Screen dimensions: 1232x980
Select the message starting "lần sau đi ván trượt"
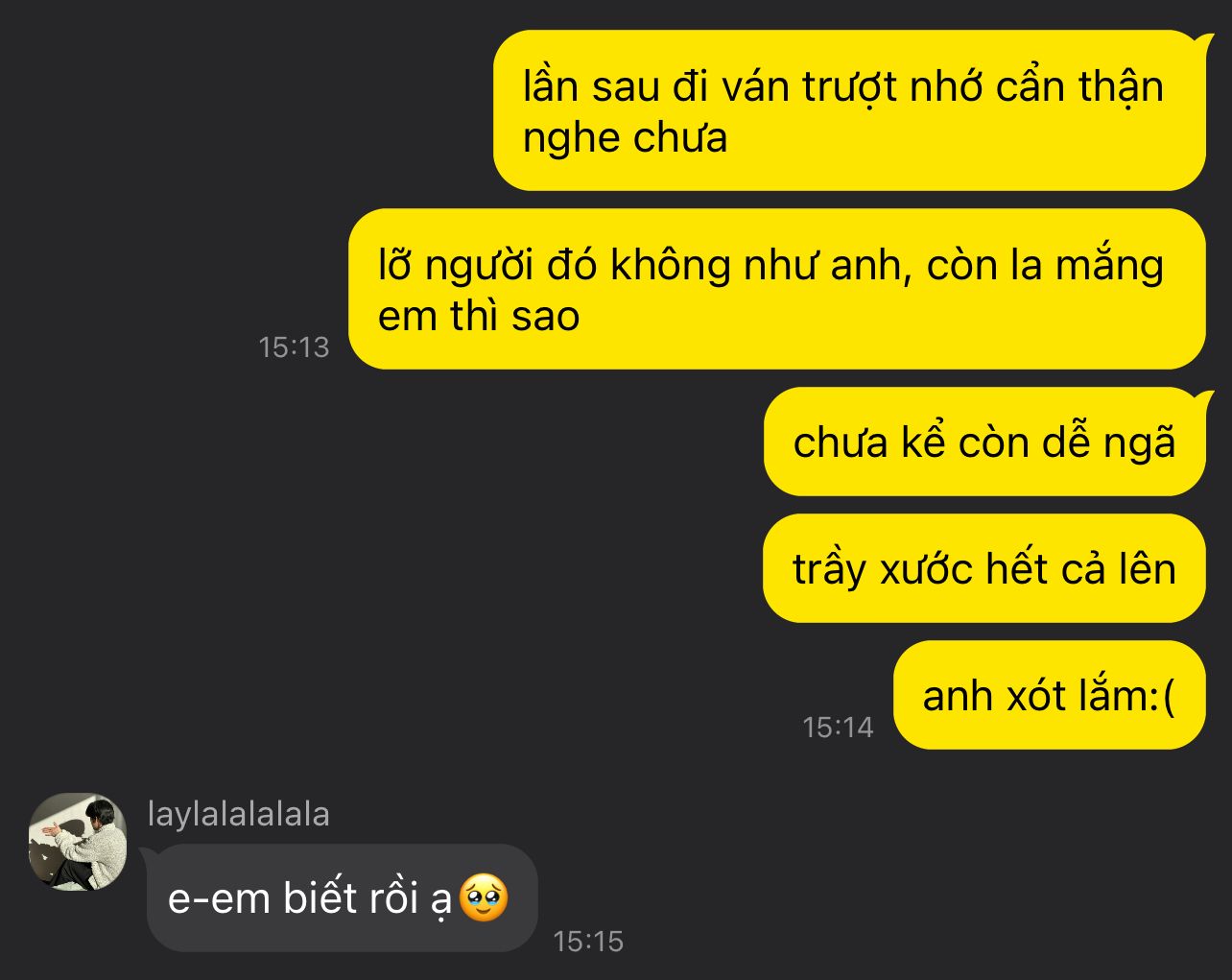(849, 110)
